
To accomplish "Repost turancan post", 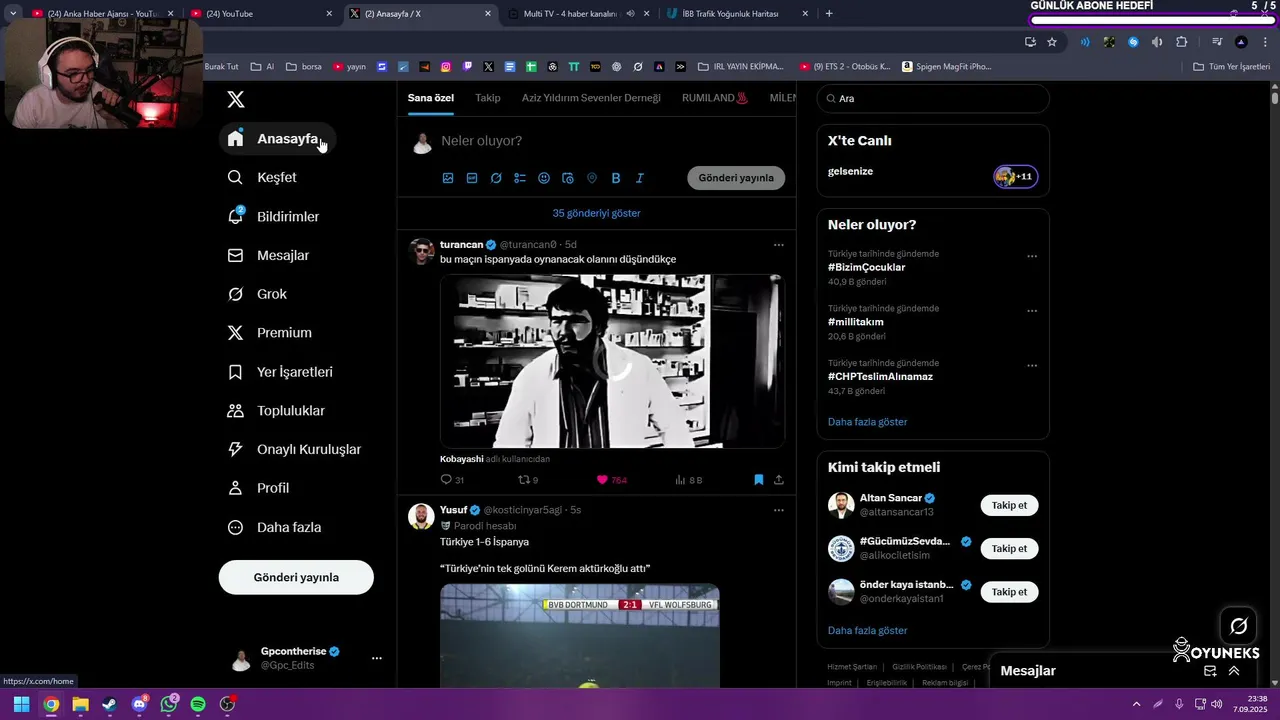I will (528, 480).
